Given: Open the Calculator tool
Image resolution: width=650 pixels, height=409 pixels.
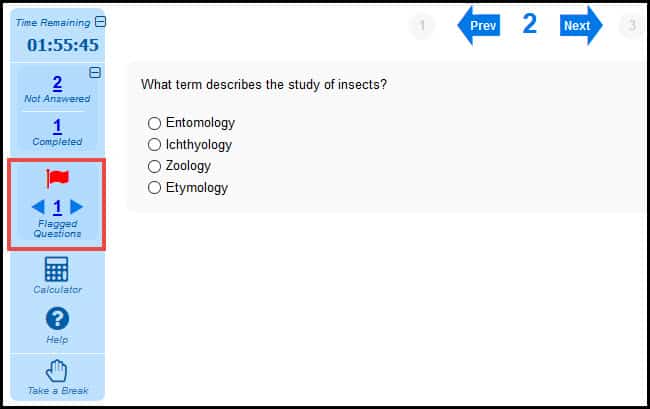Looking at the screenshot, I should coord(57,269).
